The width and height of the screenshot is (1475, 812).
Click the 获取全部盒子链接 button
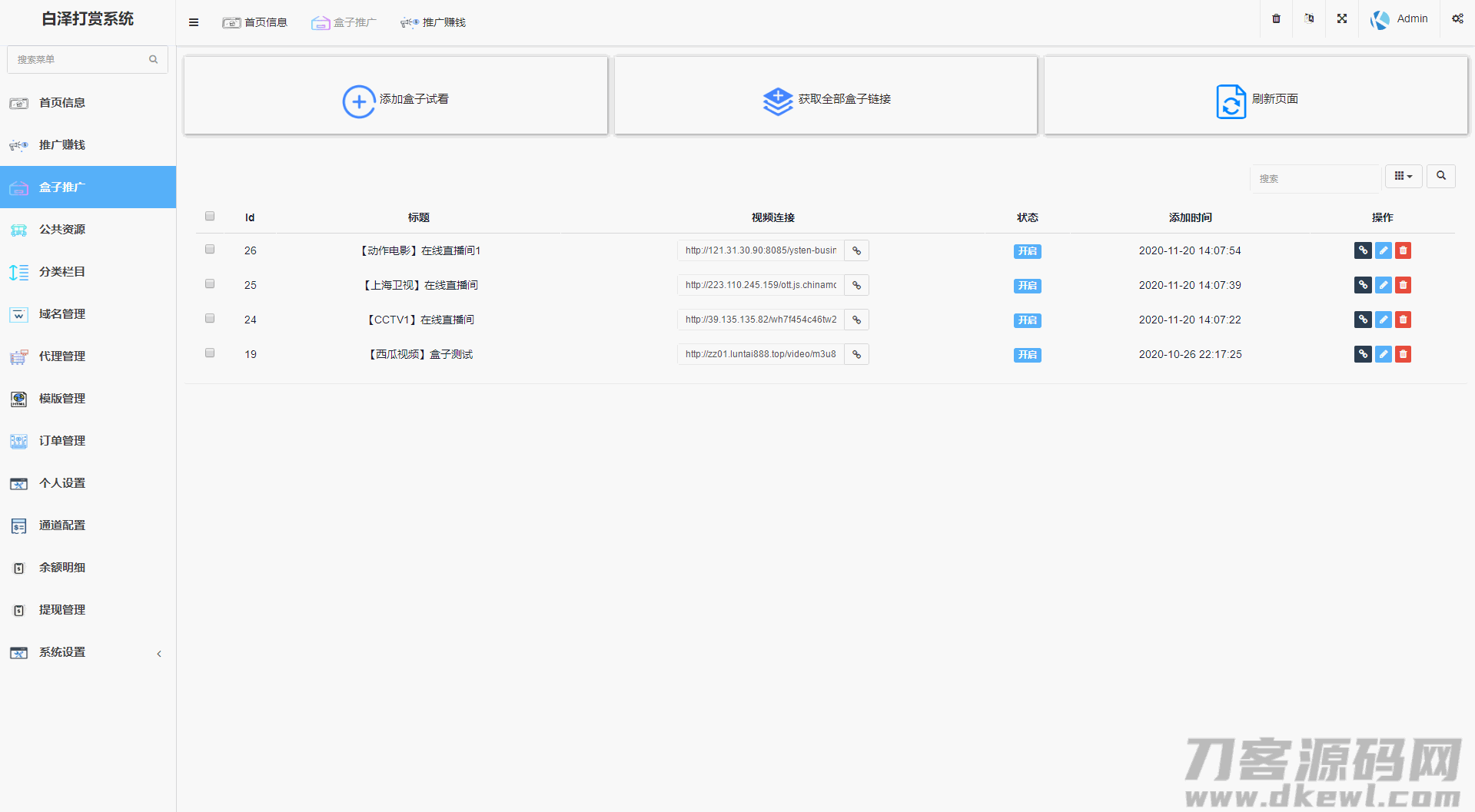(x=826, y=99)
